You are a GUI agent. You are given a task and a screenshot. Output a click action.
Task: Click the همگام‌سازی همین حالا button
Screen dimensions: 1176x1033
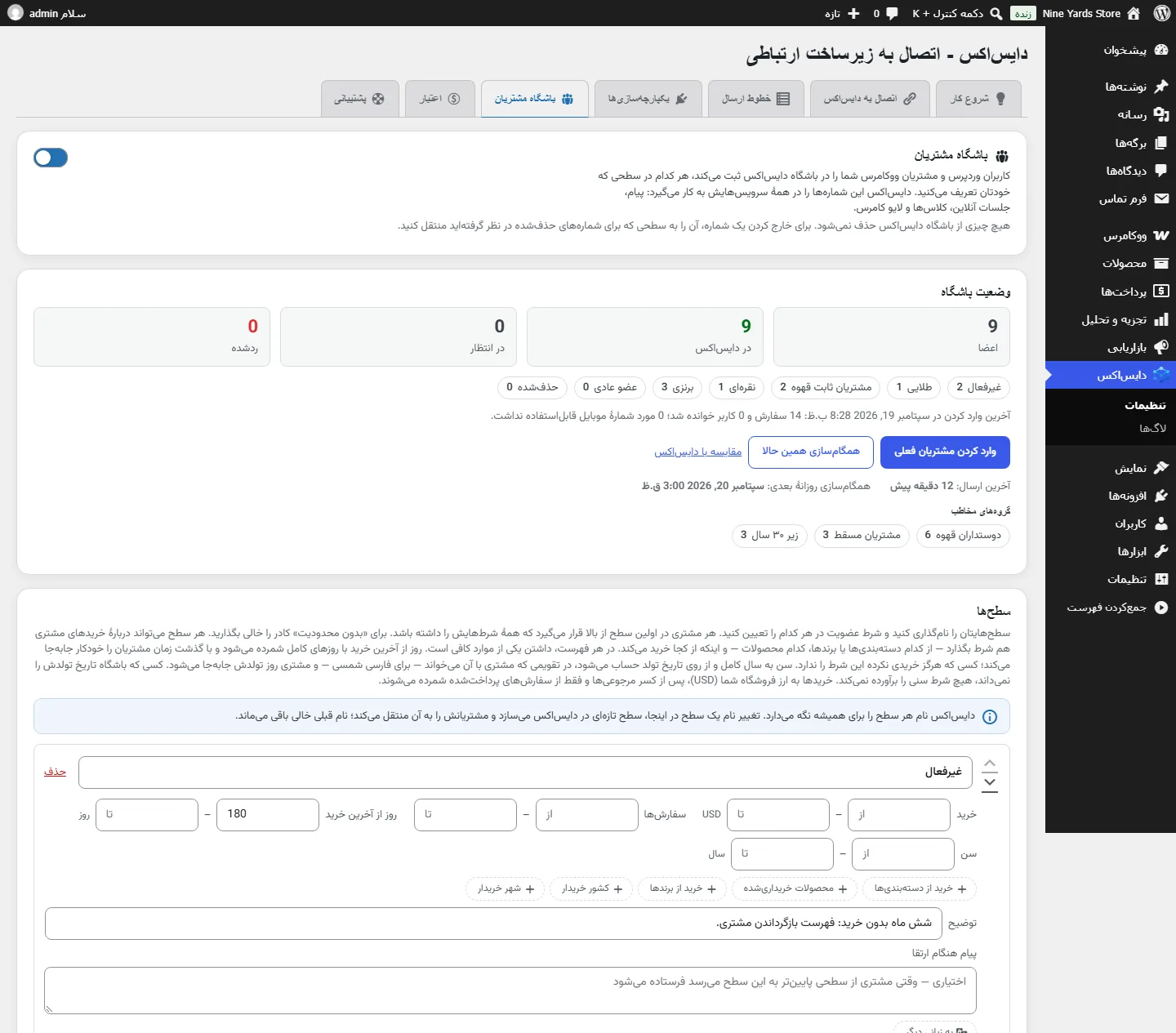811,452
